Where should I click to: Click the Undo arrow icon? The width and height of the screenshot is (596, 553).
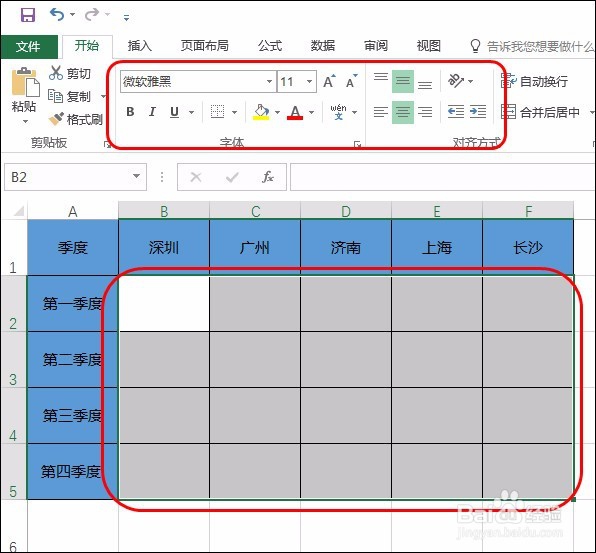pyautogui.click(x=57, y=14)
